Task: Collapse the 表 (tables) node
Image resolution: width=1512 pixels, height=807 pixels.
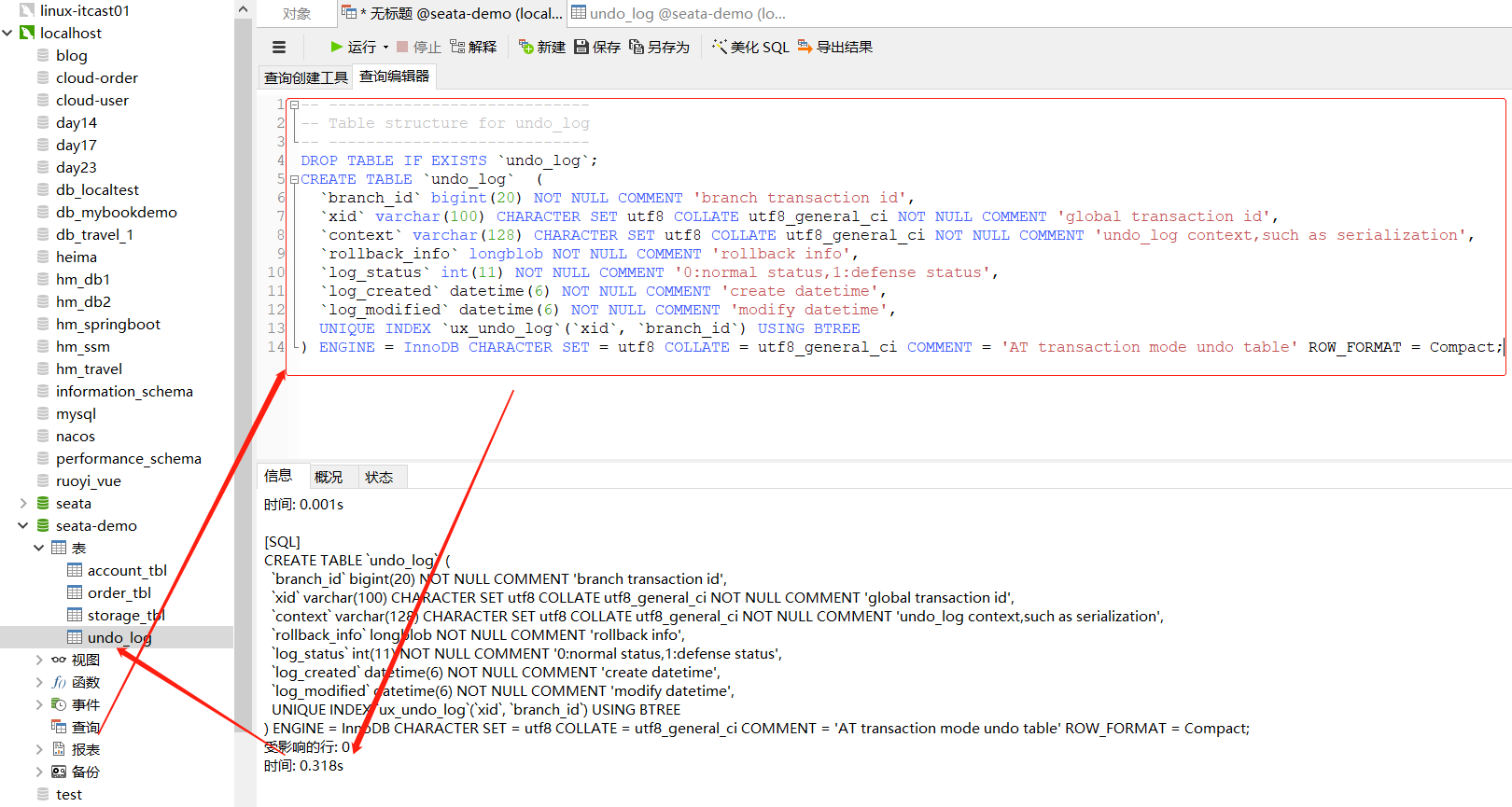Action: tap(39, 548)
